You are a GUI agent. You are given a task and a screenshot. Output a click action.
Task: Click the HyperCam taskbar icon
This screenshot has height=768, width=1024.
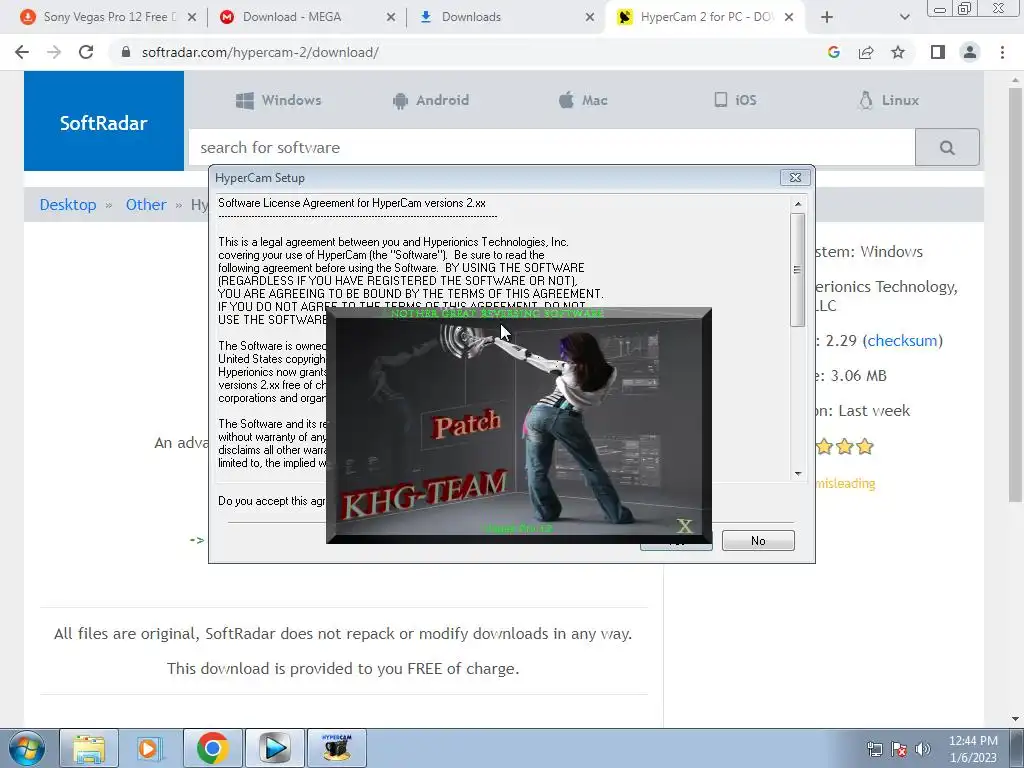(x=337, y=748)
